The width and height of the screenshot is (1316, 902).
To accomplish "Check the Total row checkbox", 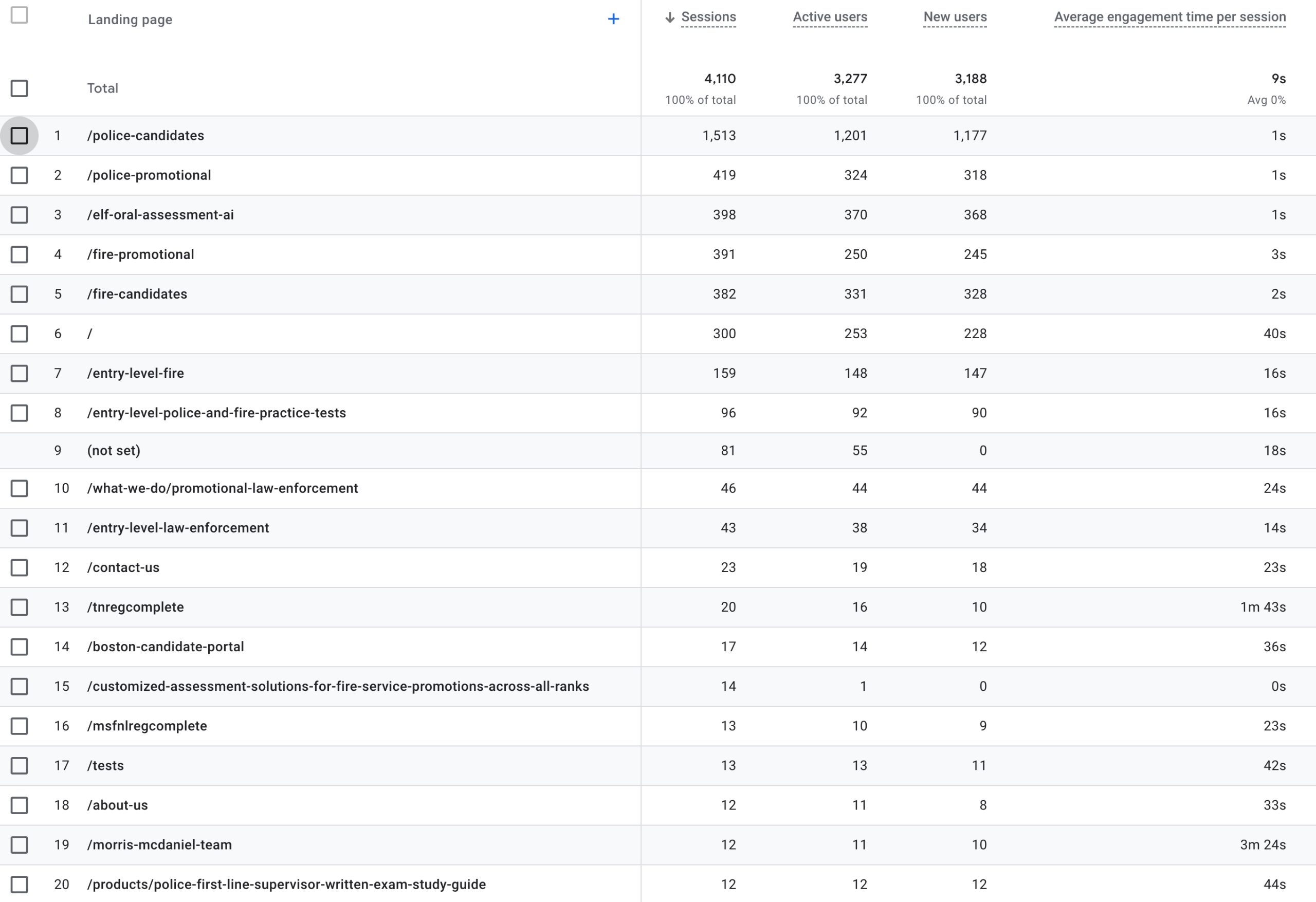I will (19, 88).
